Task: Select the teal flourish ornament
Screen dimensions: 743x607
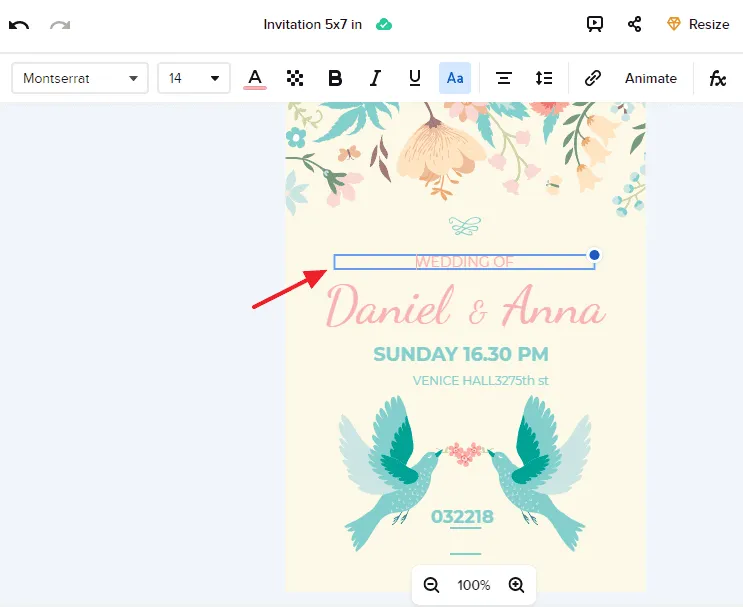Action: [x=465, y=226]
